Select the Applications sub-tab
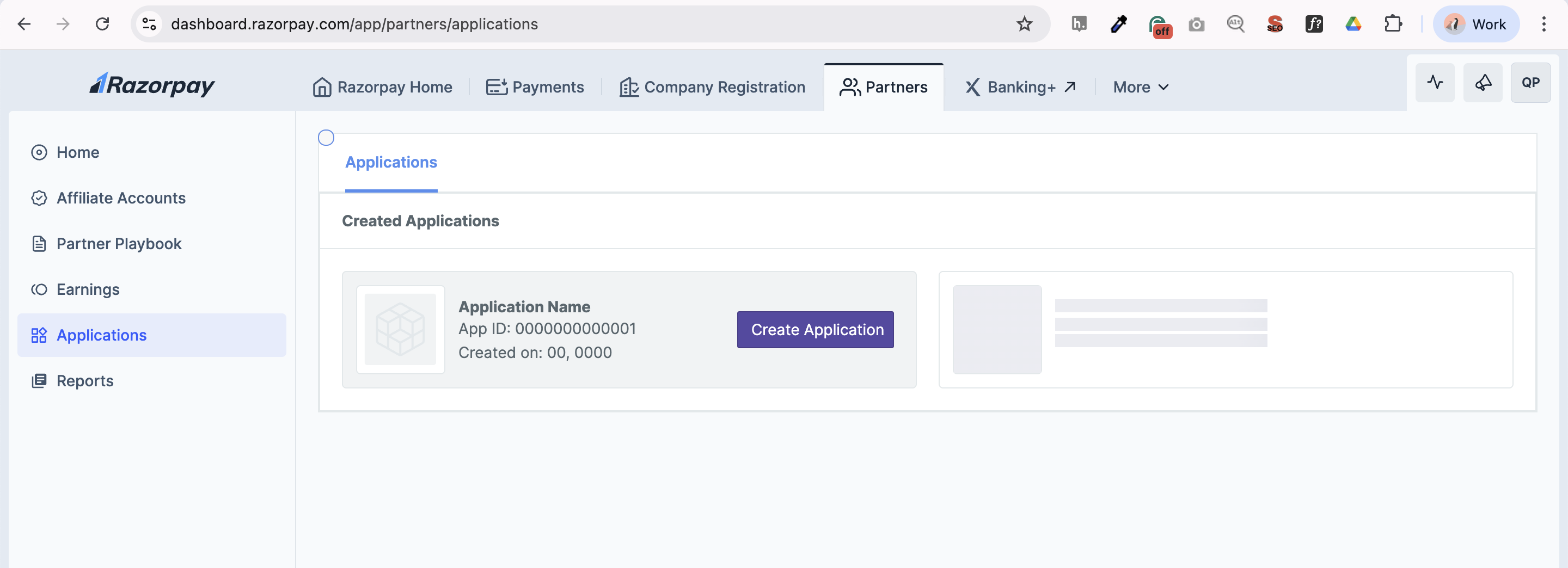This screenshot has height=568, width=1568. 391,162
